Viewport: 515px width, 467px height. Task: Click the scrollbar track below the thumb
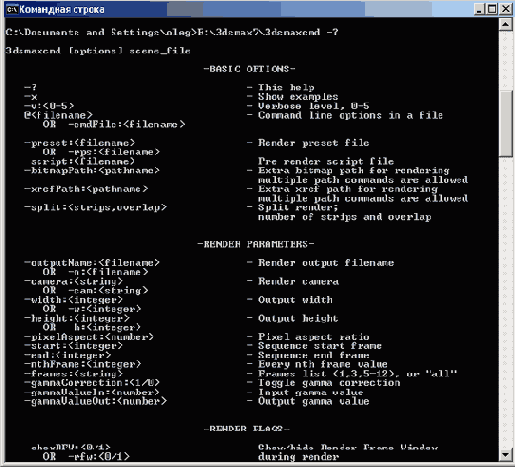coord(506,300)
